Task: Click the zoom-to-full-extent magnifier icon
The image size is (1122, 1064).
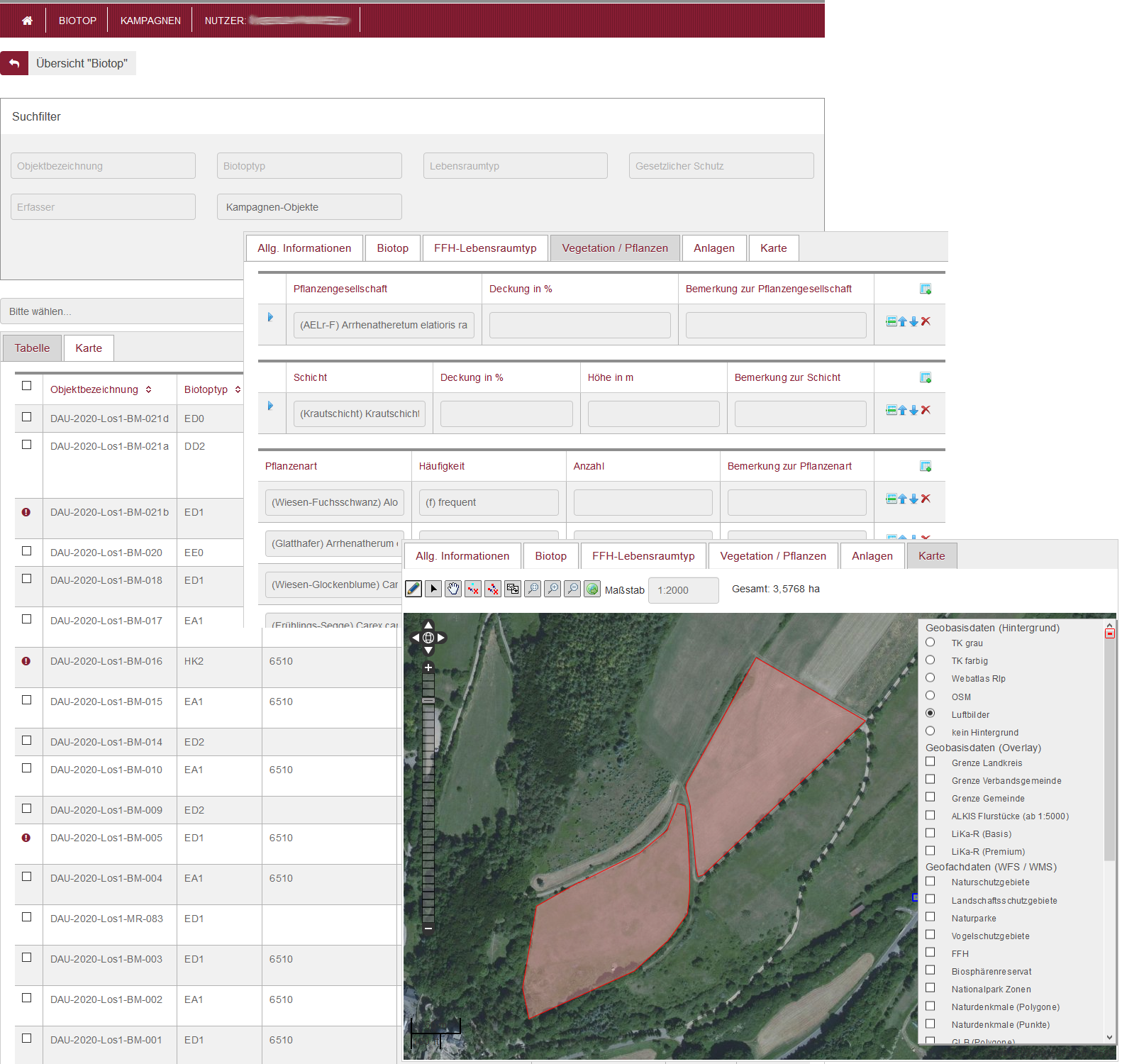Action: click(x=533, y=589)
